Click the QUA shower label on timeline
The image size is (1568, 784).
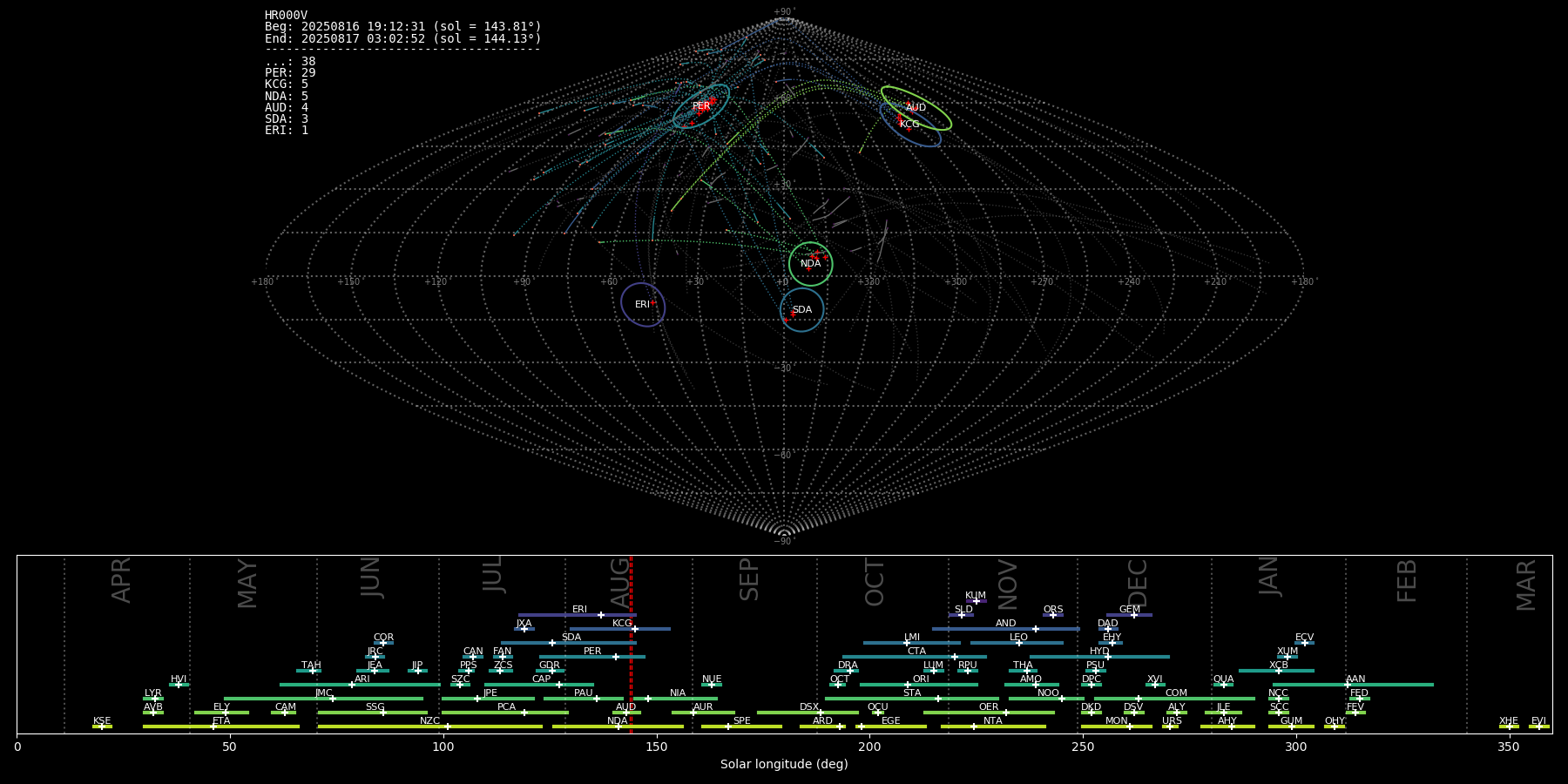pos(1224,679)
